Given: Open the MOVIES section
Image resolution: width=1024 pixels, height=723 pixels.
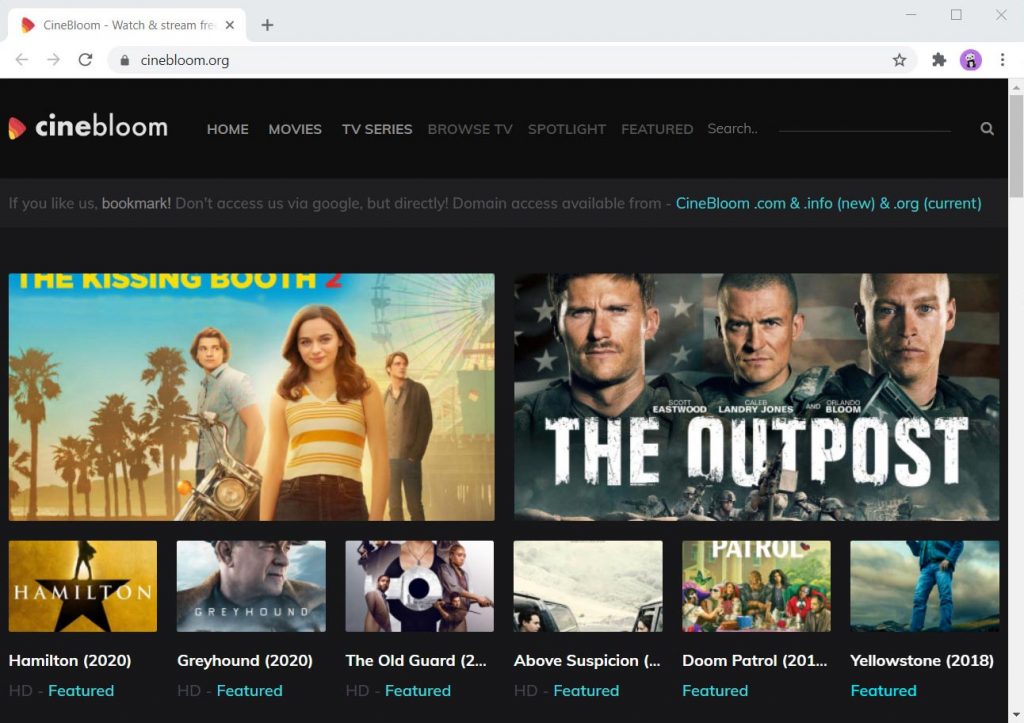Looking at the screenshot, I should click(295, 129).
